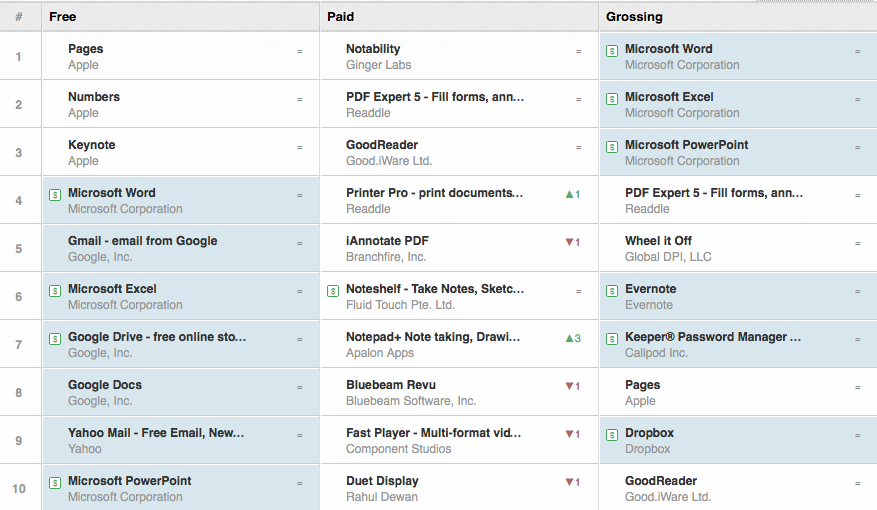
Task: Open Notability app listing
Action: (373, 49)
